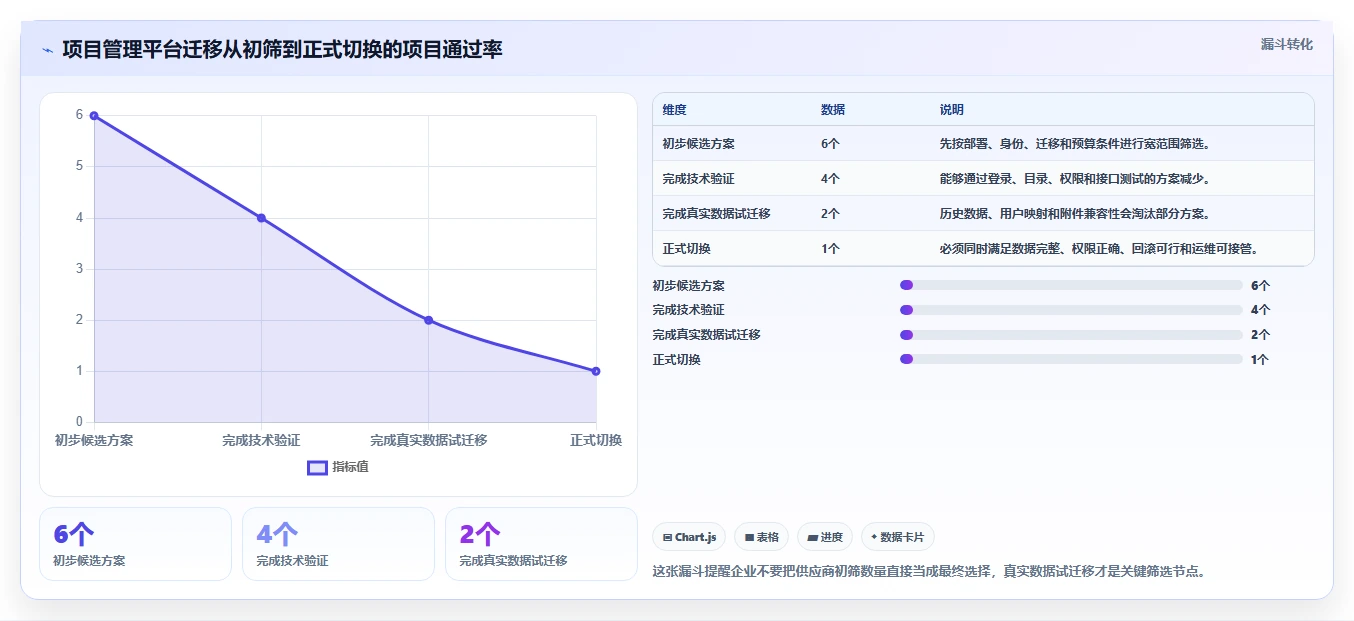
Task: Click progress bar for 初步候选方案
Action: point(1071,286)
